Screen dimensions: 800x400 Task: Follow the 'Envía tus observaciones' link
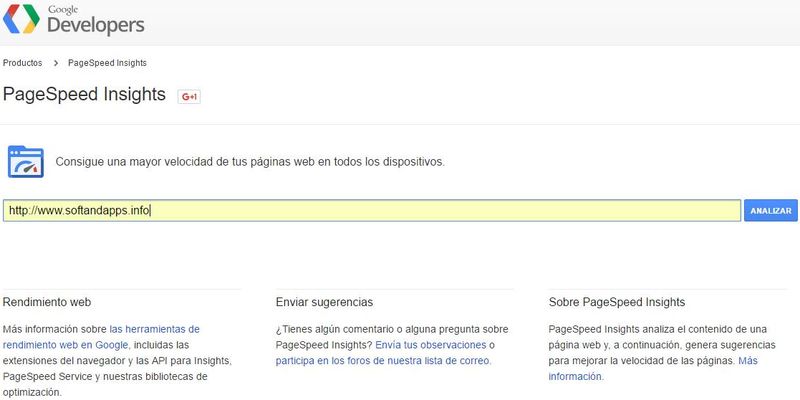click(431, 345)
